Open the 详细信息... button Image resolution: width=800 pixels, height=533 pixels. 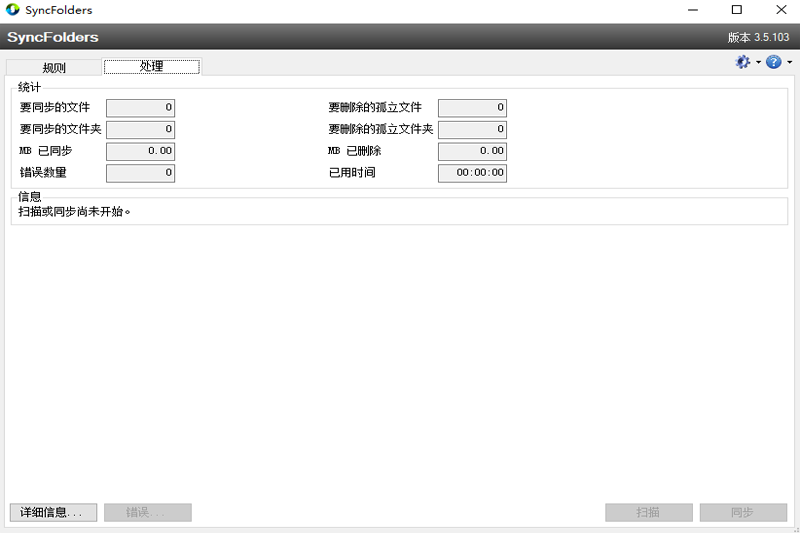(x=54, y=512)
